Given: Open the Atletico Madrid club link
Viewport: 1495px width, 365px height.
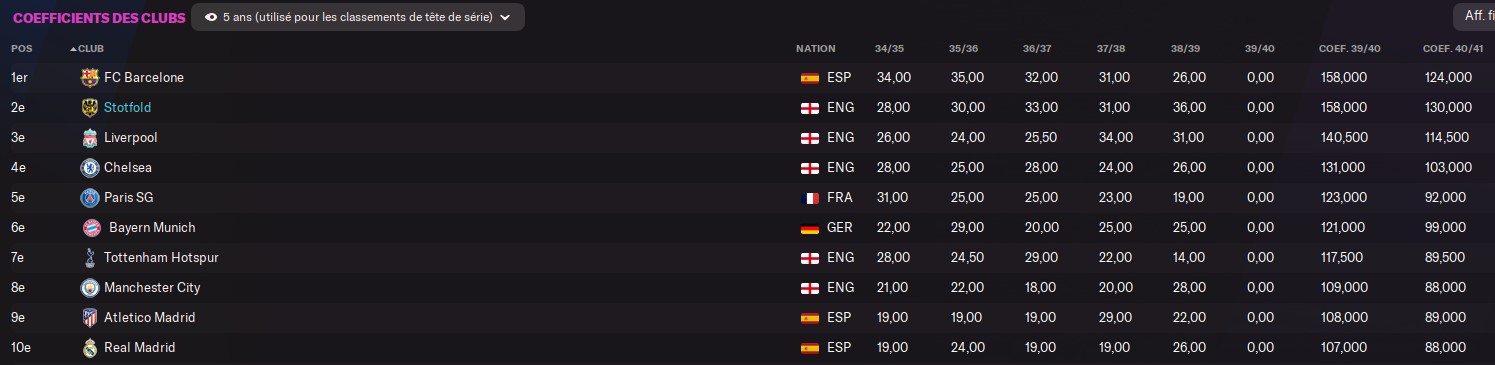Looking at the screenshot, I should click(149, 317).
